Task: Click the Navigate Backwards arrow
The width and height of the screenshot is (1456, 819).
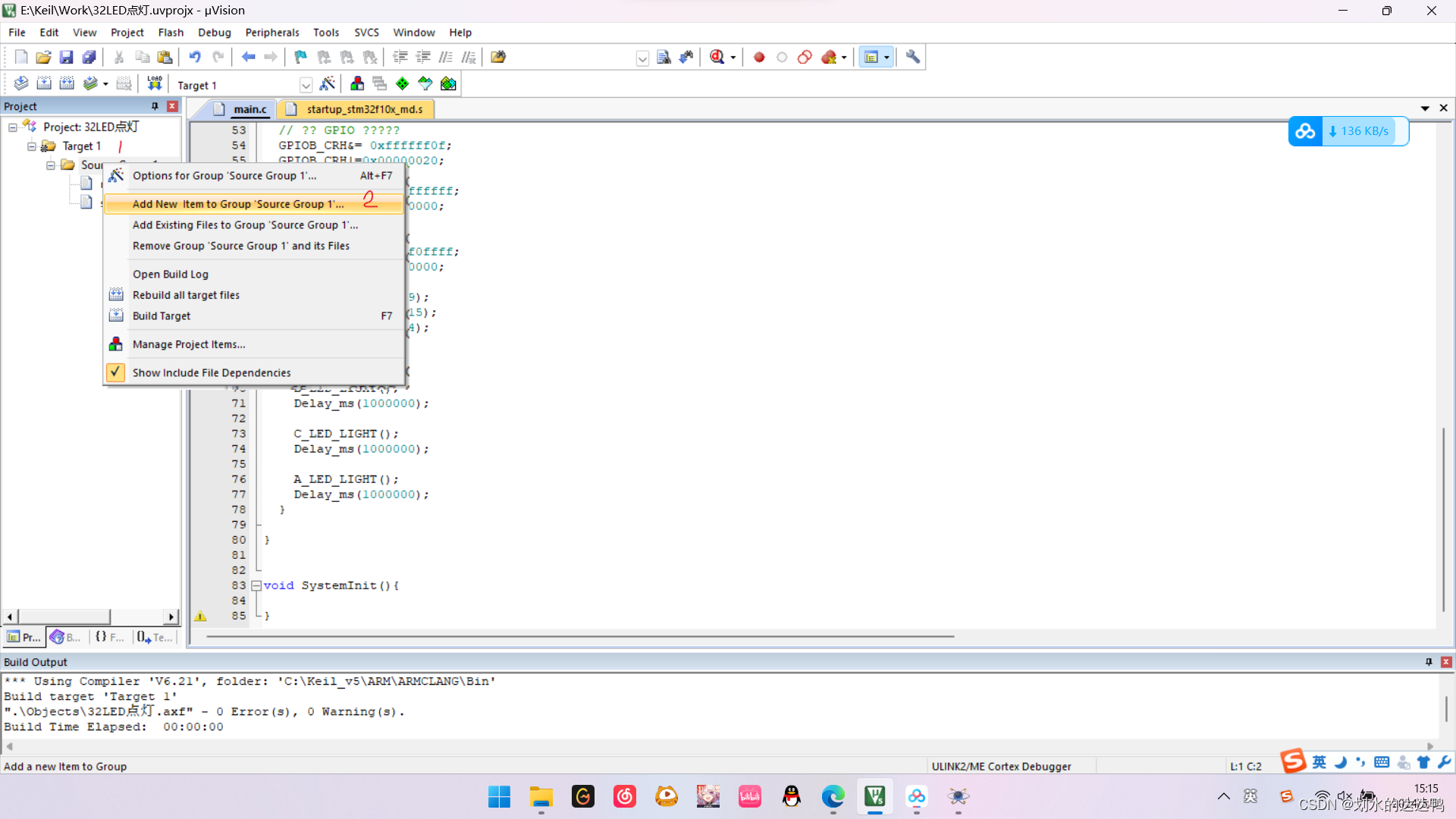Action: point(248,57)
